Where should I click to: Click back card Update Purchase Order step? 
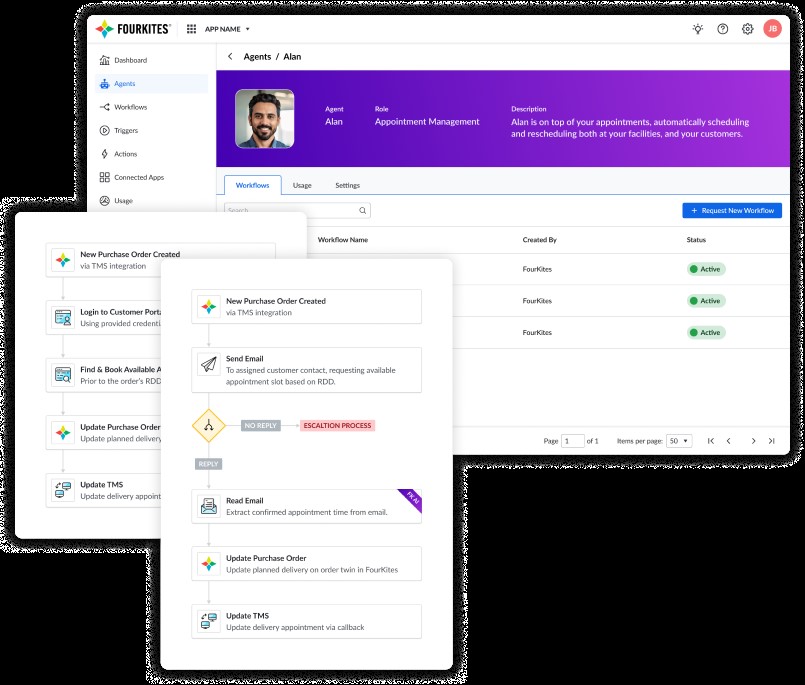104,433
